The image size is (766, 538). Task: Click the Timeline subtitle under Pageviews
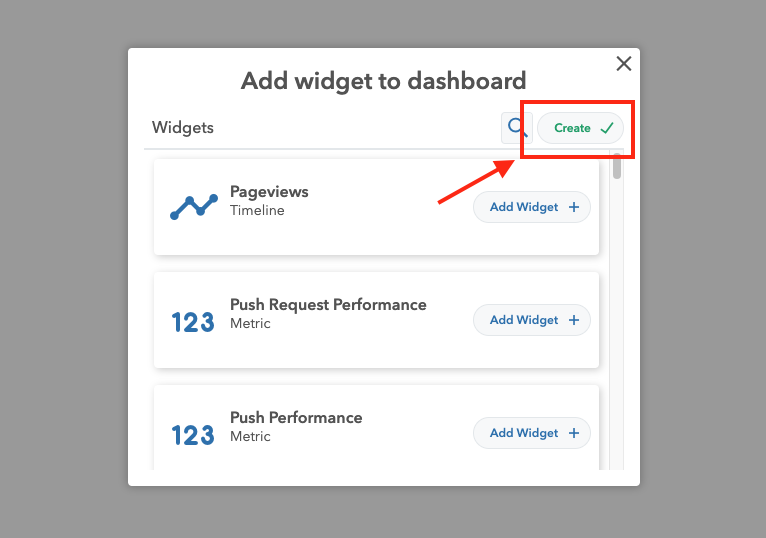pos(257,211)
